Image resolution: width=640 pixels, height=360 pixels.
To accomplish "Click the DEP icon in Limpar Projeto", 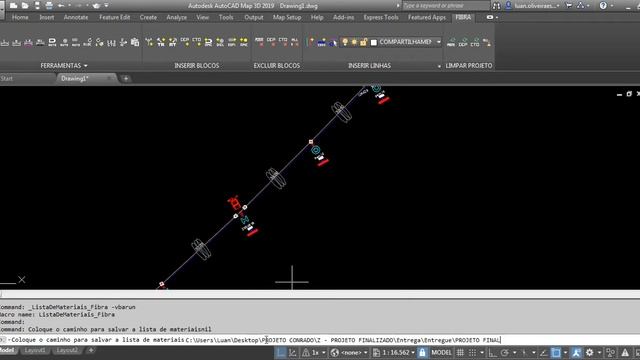I will [463, 42].
